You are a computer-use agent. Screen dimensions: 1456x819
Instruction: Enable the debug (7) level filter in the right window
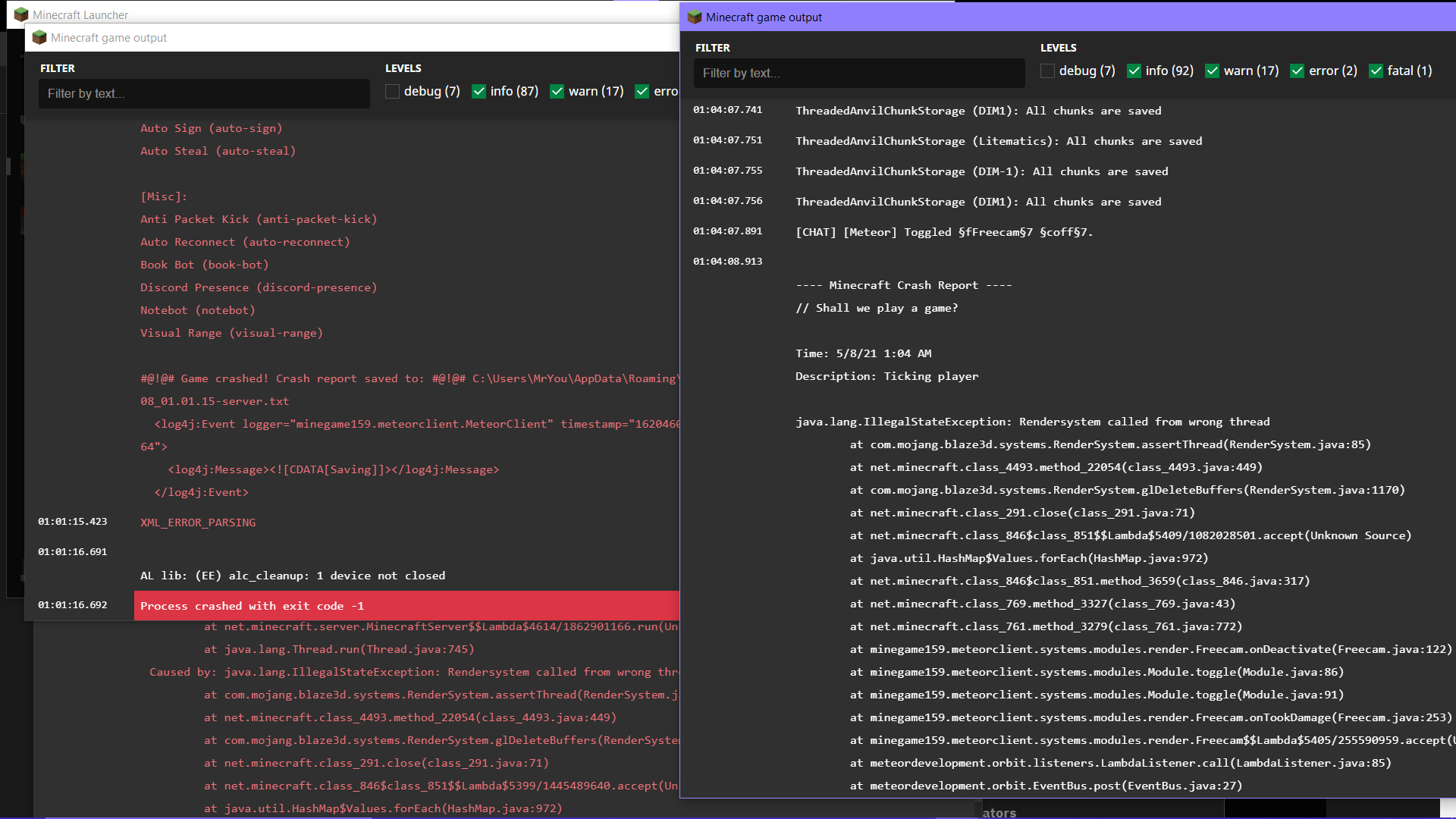point(1047,71)
